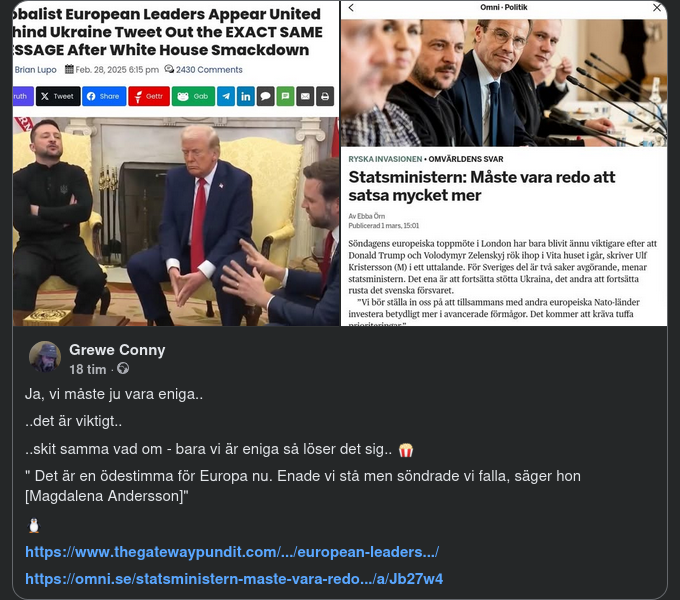Viewport: 680px width, 600px height.
Task: Click the dark speech bubble comment icon
Action: point(265,96)
